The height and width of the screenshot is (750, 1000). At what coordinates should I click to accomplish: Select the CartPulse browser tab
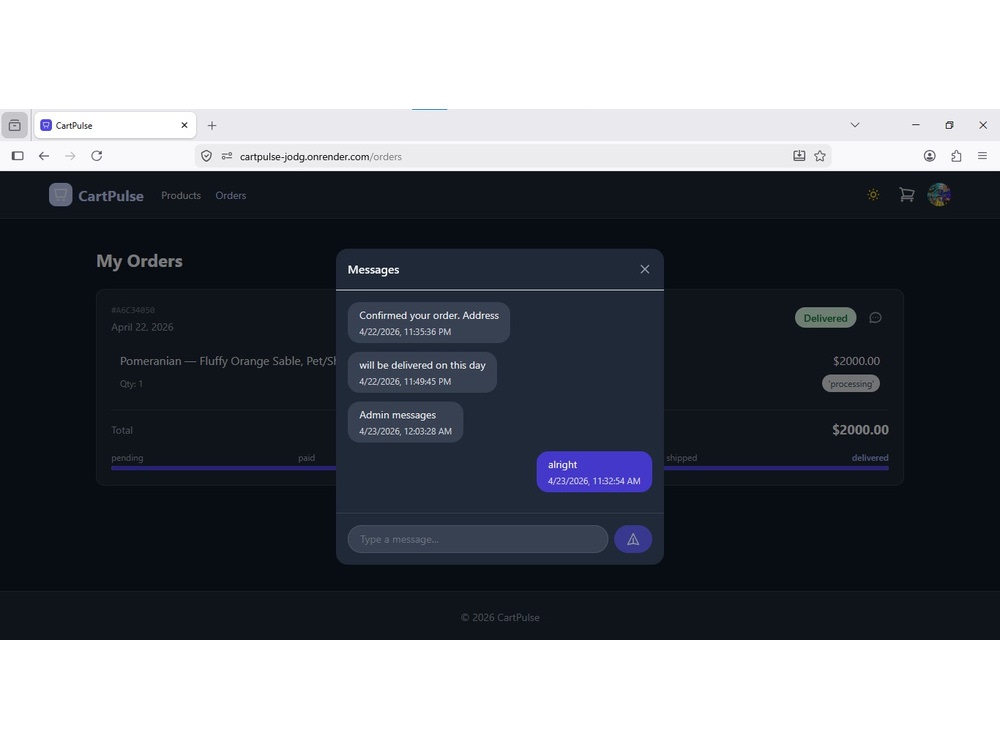coord(115,125)
